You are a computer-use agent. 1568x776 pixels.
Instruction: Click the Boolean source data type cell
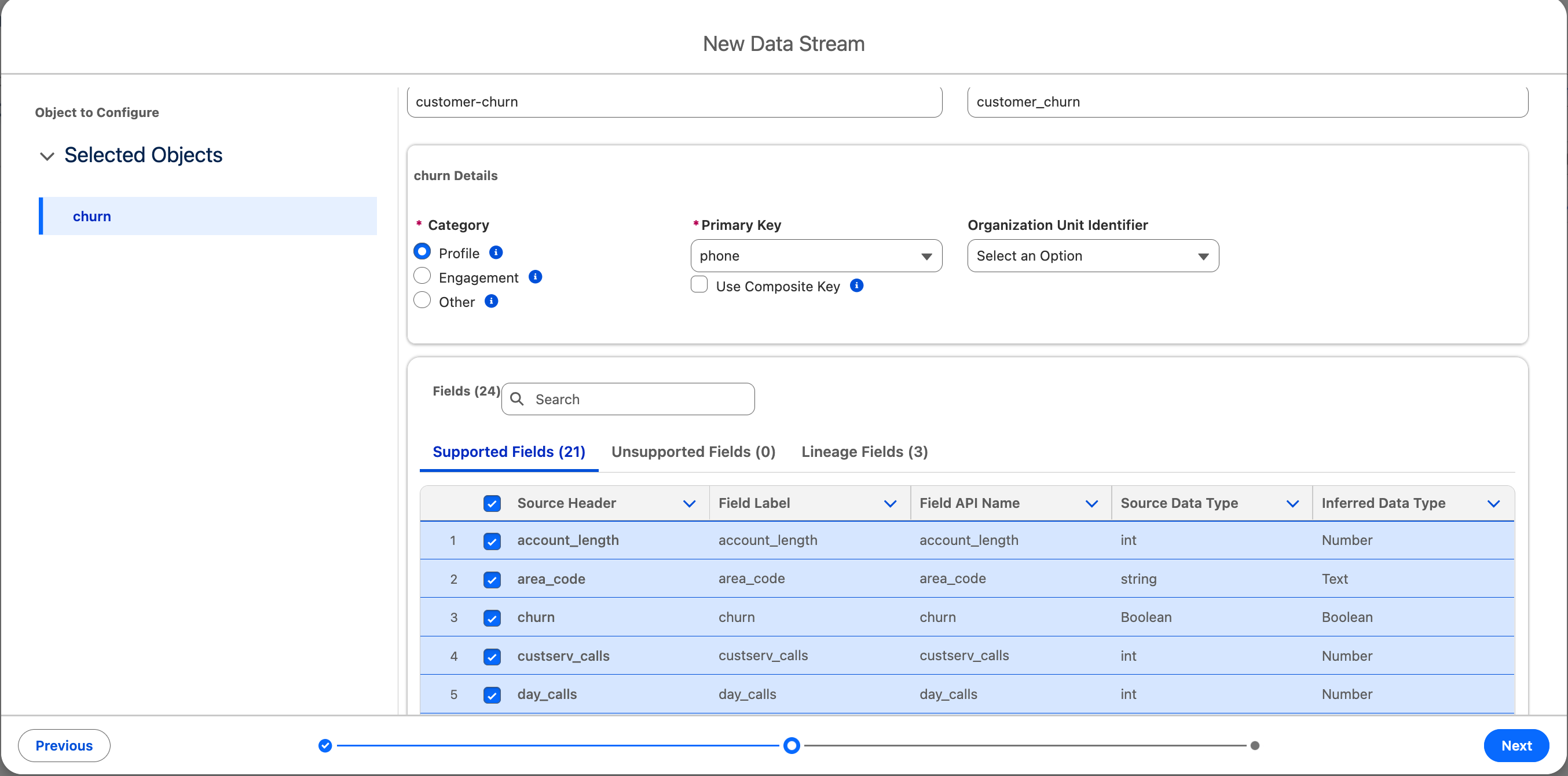pos(1211,617)
